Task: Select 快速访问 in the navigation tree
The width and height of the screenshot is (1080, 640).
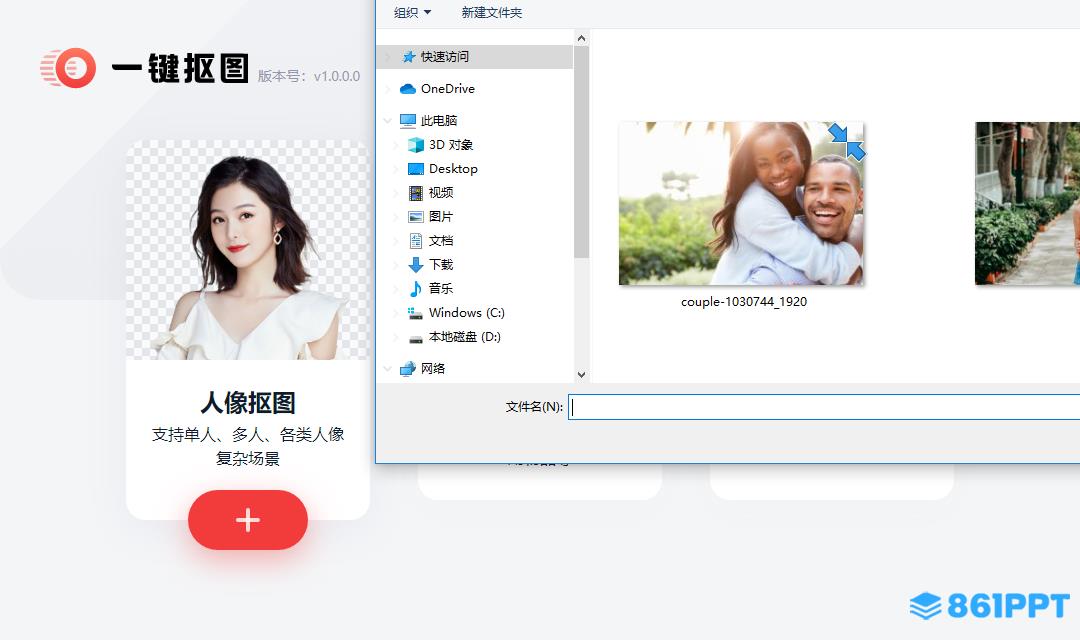Action: pos(475,56)
